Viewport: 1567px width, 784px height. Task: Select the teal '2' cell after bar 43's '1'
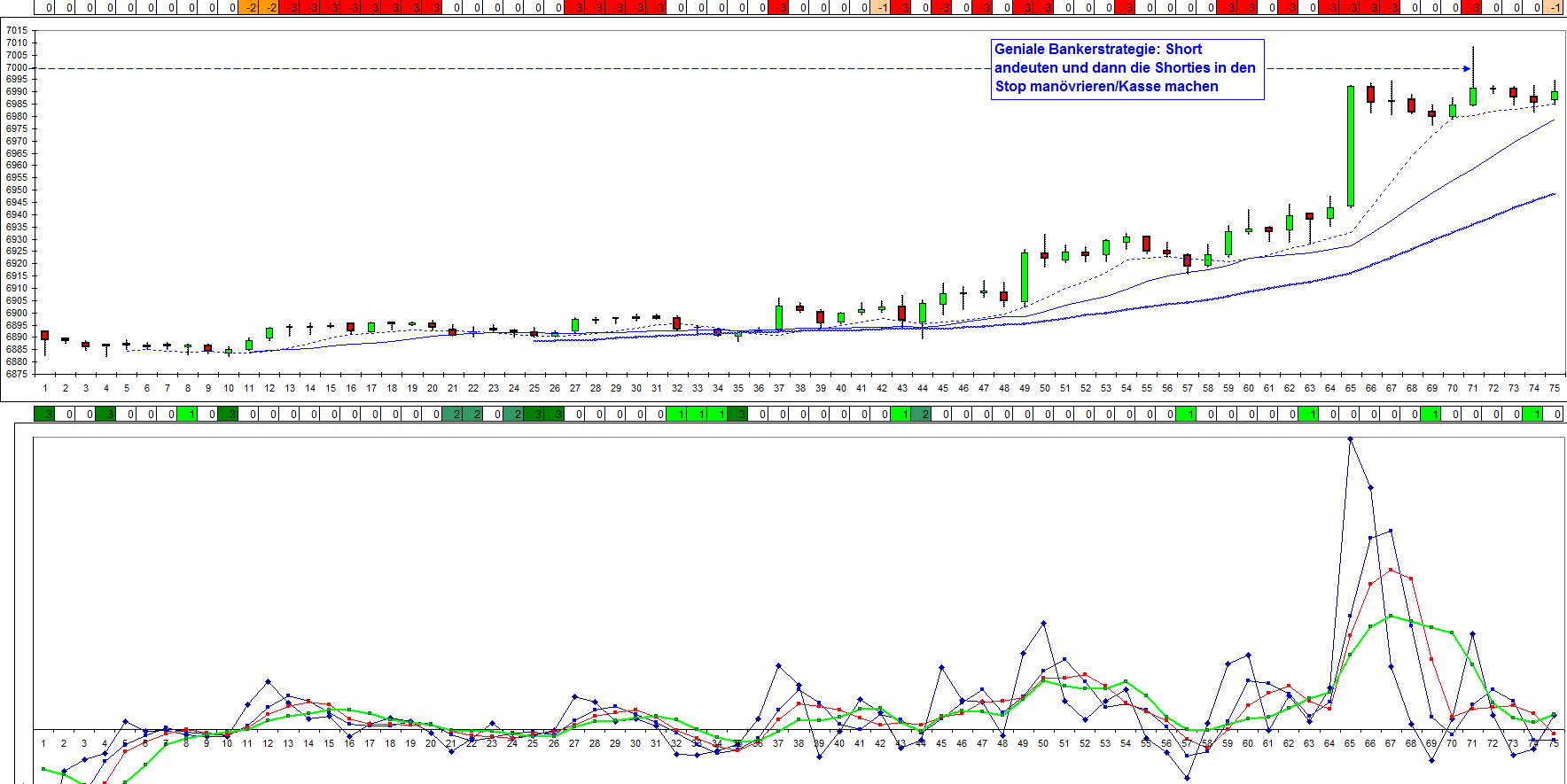click(x=924, y=414)
